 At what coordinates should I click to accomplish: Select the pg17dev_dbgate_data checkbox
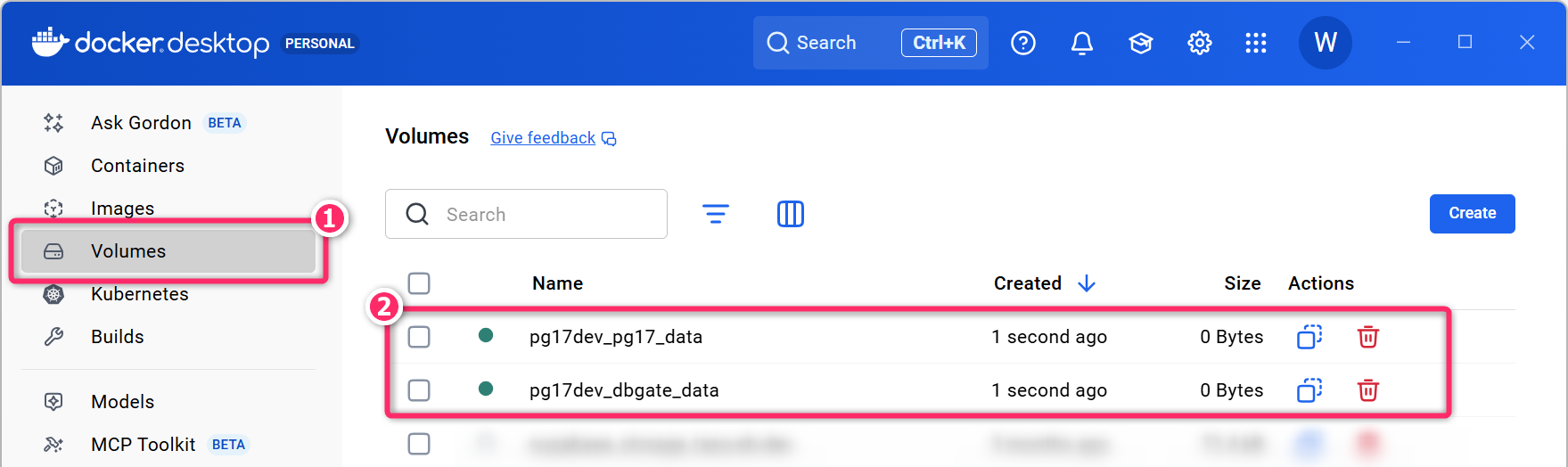419,390
